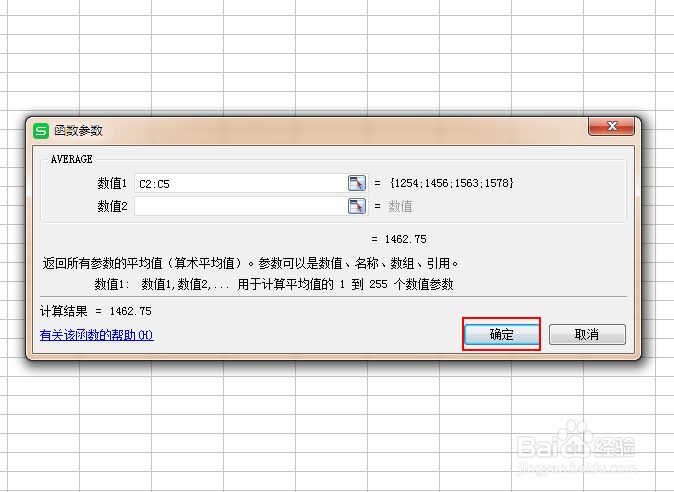
Task: Click the description 返回所有参数的平均值 text
Action: (x=250, y=263)
